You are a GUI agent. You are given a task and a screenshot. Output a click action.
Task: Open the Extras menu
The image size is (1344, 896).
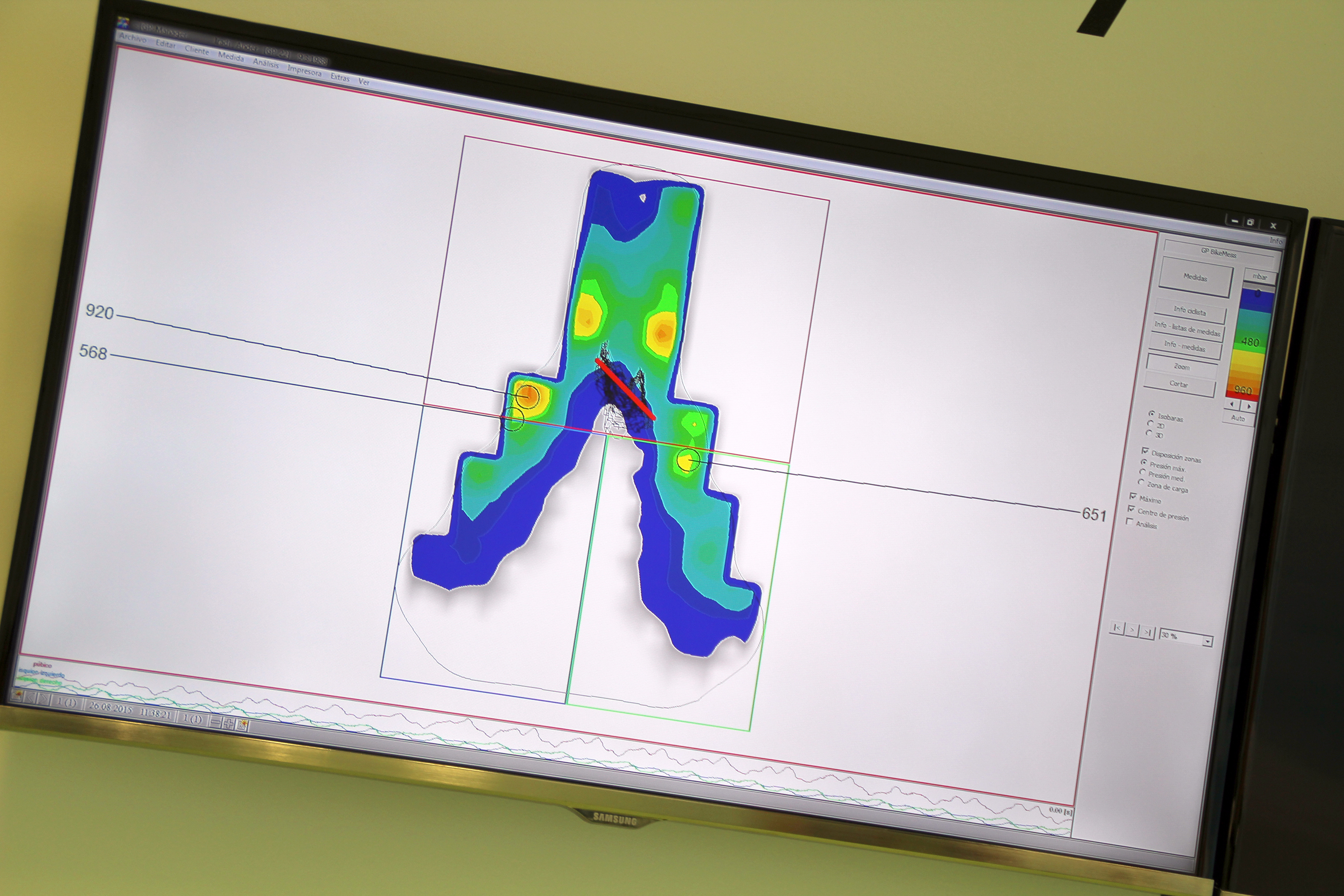pos(340,77)
